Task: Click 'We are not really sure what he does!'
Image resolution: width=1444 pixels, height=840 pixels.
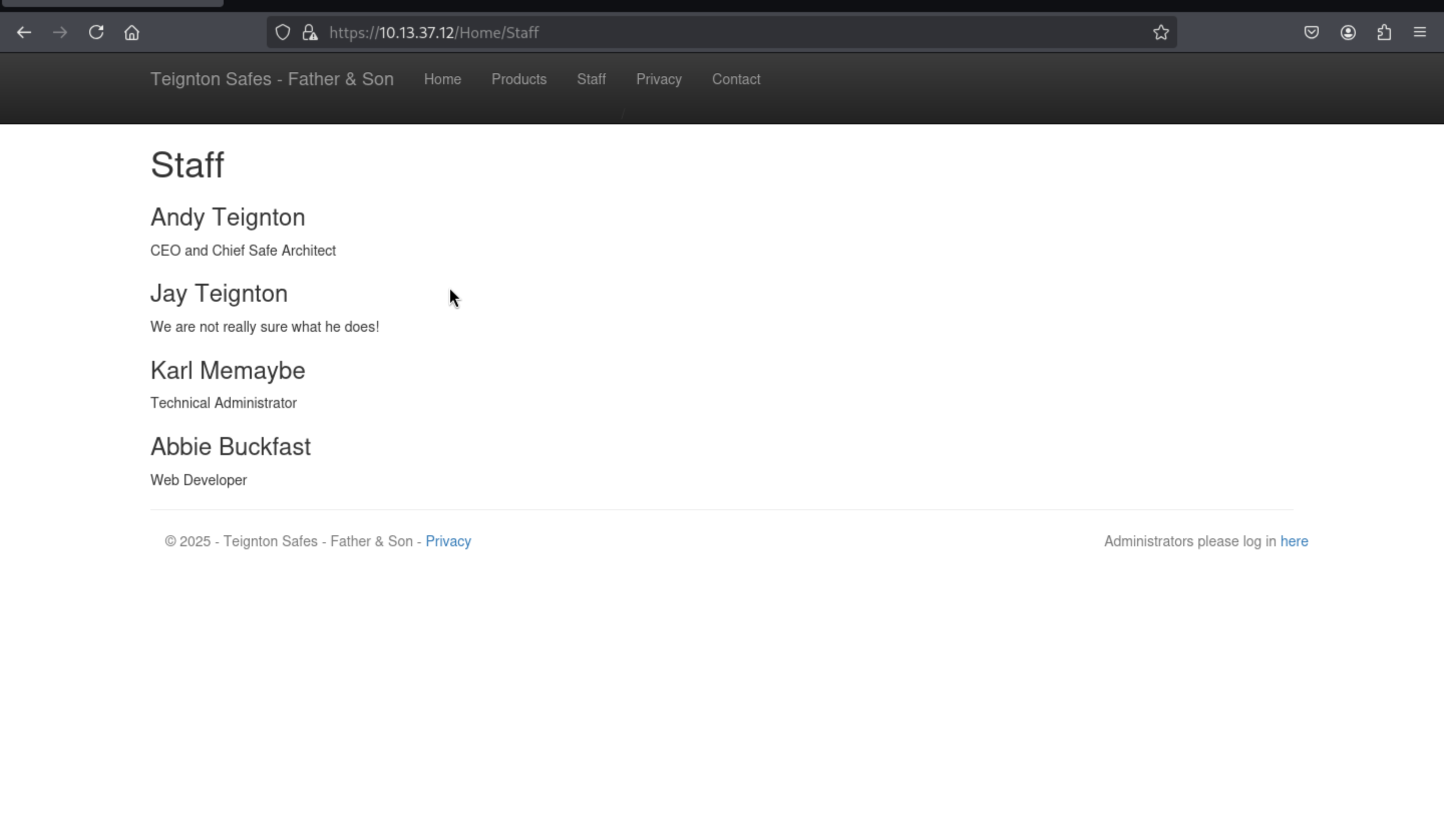Action: (265, 327)
